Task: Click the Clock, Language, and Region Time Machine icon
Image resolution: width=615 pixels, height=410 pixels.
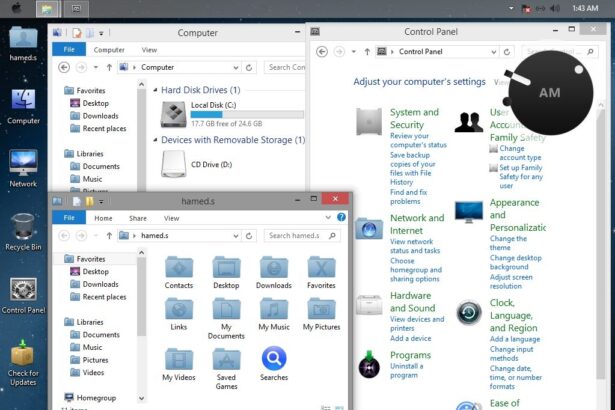Action: click(469, 313)
